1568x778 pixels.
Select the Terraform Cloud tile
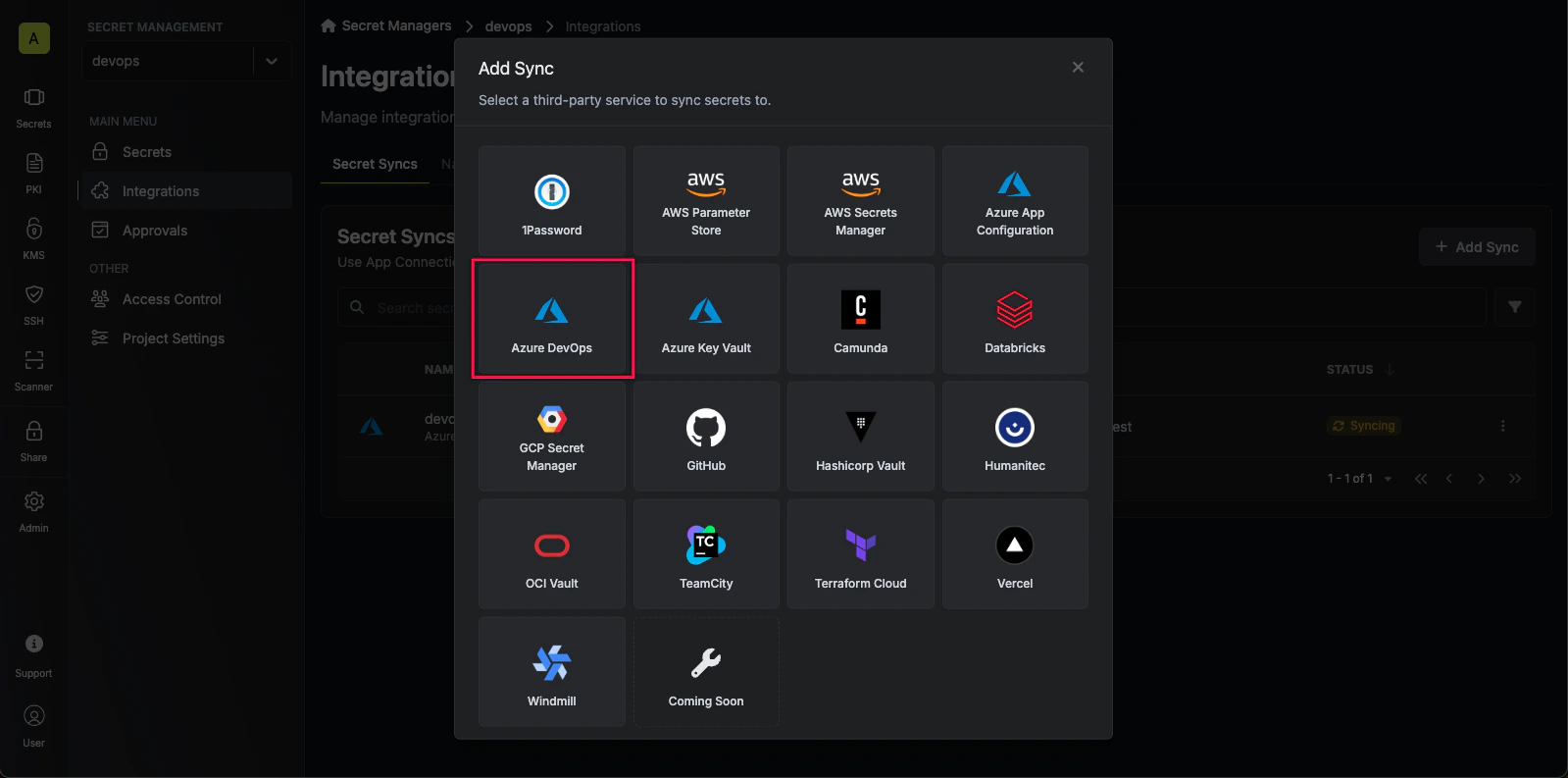click(861, 554)
